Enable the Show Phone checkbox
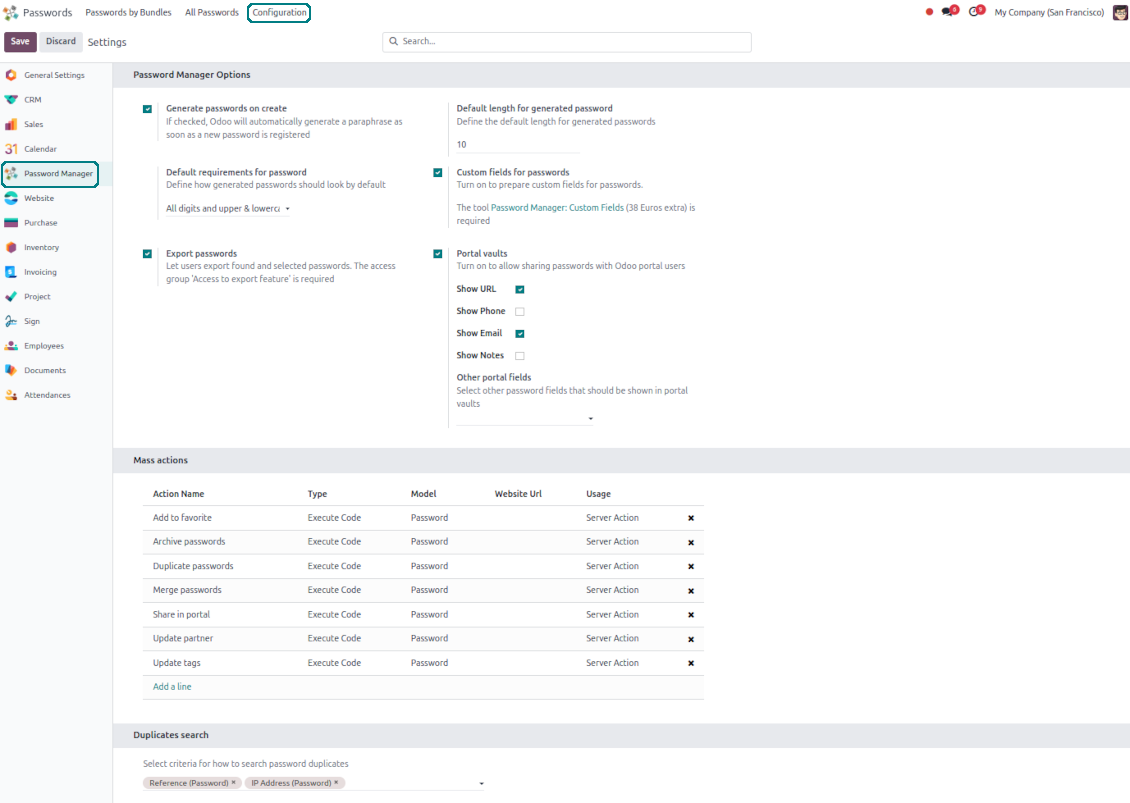This screenshot has height=803, width=1130. click(520, 312)
